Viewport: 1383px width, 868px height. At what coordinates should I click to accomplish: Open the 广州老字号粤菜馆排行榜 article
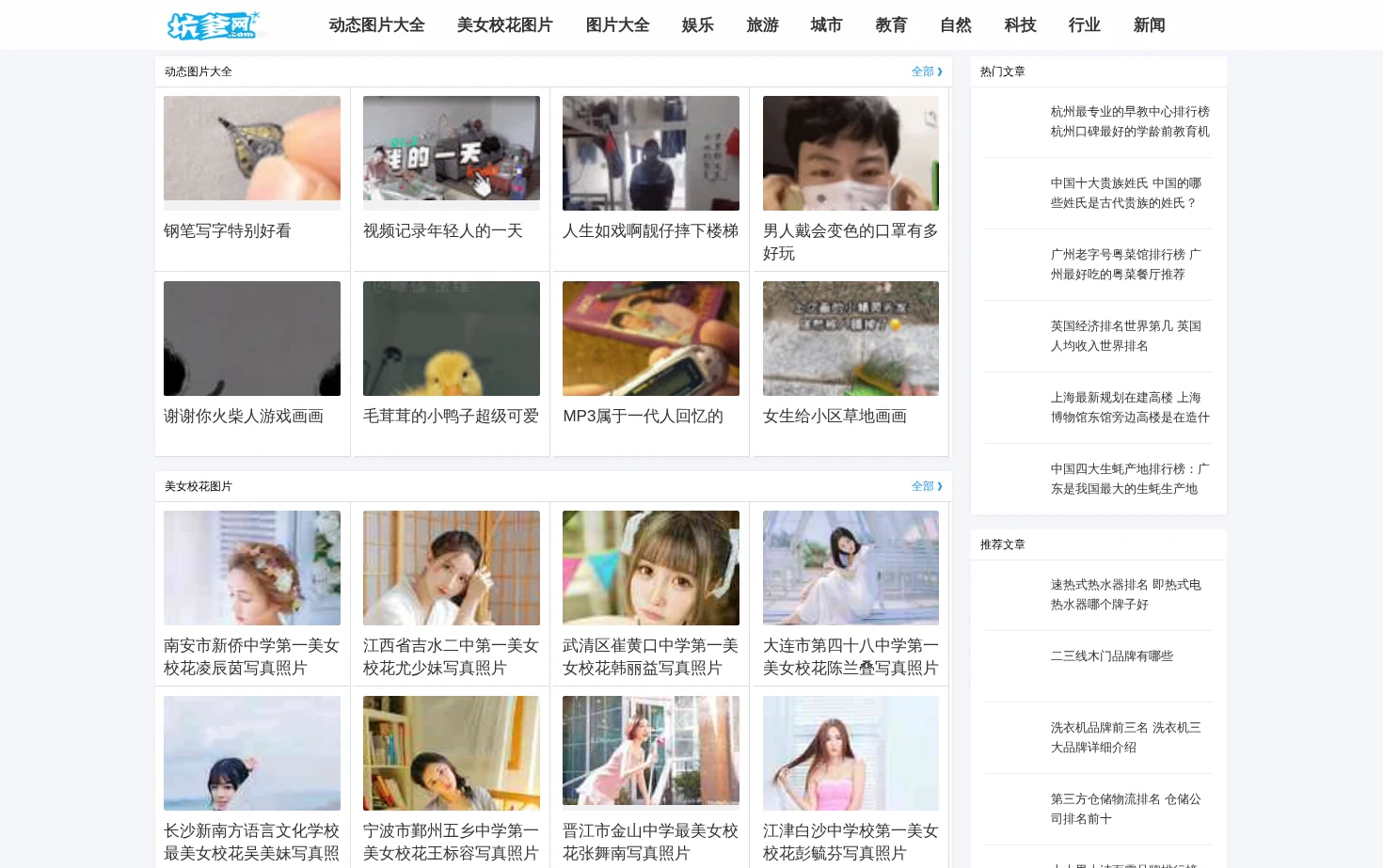(x=1126, y=264)
